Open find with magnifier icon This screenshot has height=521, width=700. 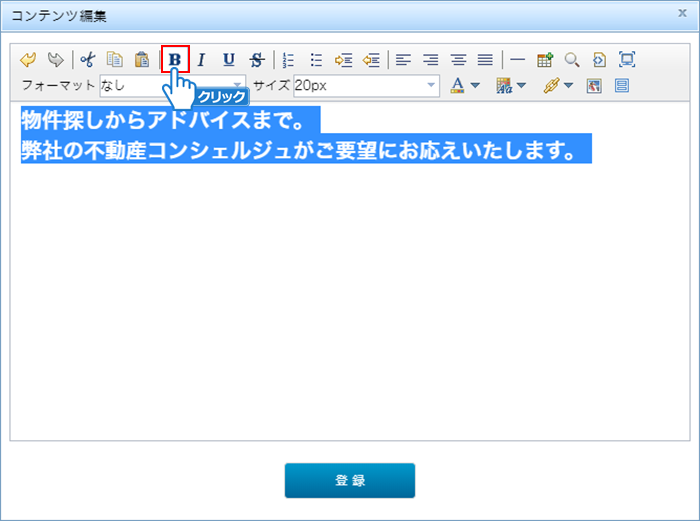572,60
